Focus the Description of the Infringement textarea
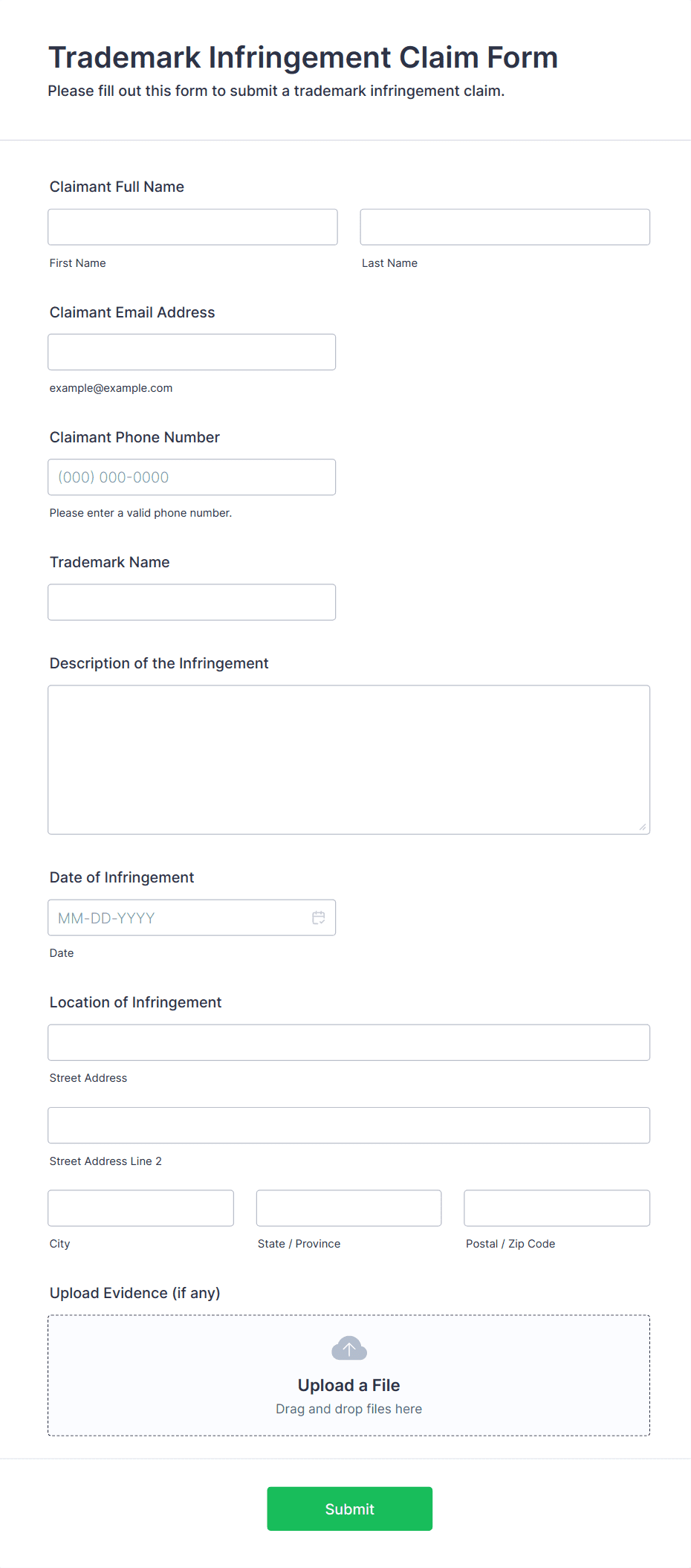This screenshot has width=691, height=1568. tap(349, 759)
